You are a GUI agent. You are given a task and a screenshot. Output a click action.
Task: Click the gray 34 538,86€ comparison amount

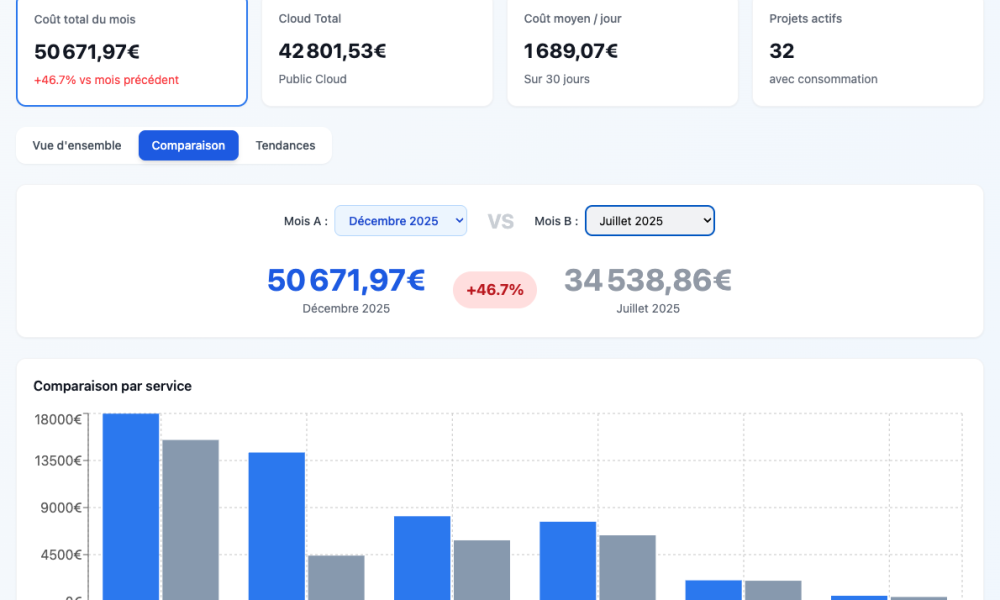click(647, 281)
